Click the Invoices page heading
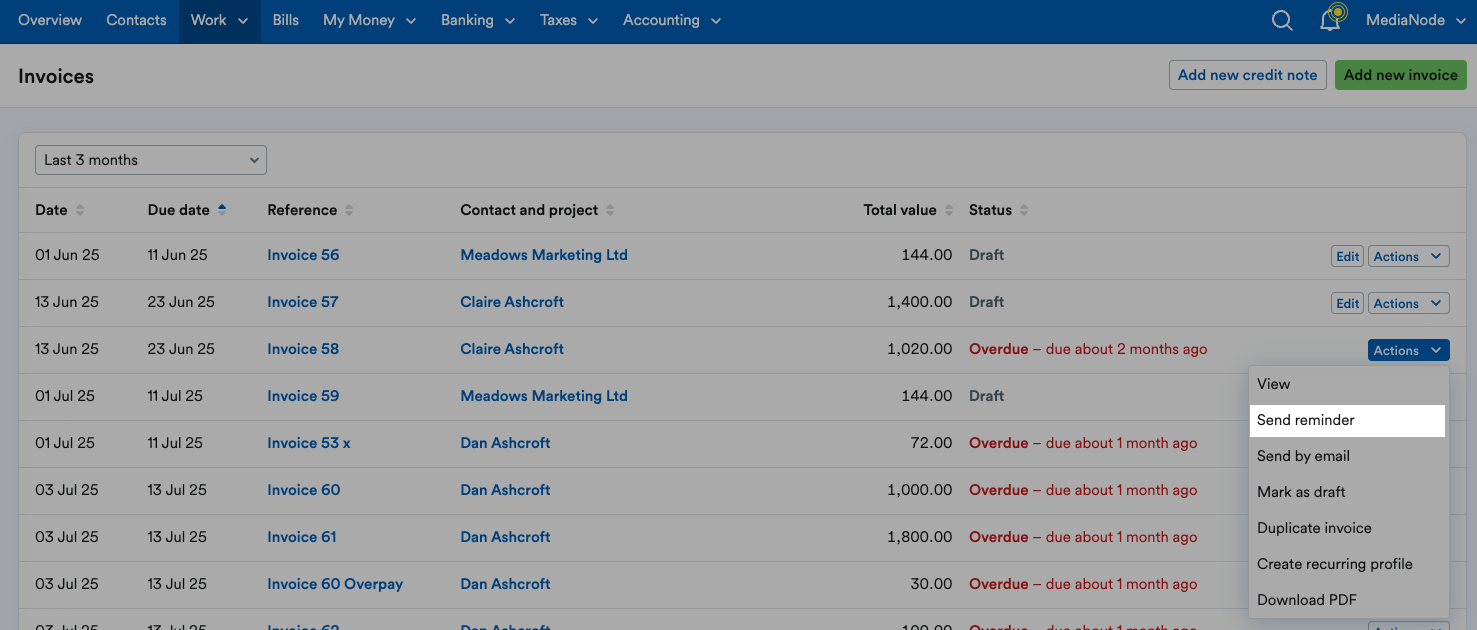1477x630 pixels. tap(56, 76)
